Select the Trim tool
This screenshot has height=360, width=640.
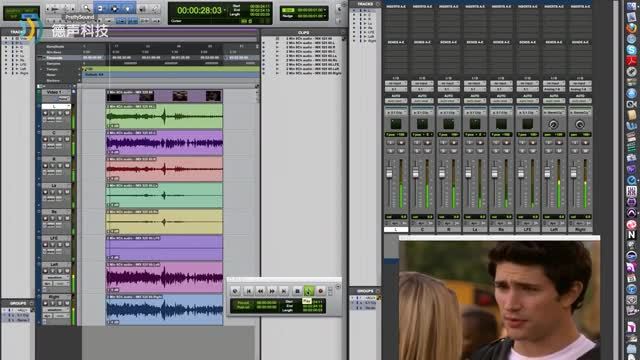[x=100, y=9]
